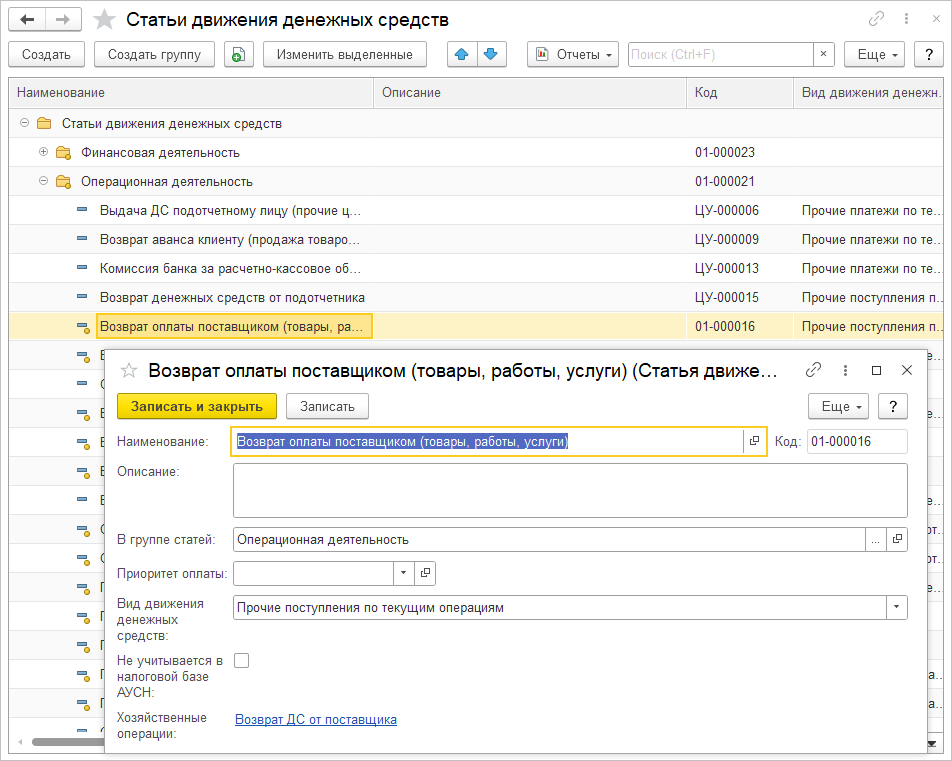This screenshot has height=761, width=952.
Task: Open the Приоритет оплаты dropdown
Action: pyautogui.click(x=403, y=573)
